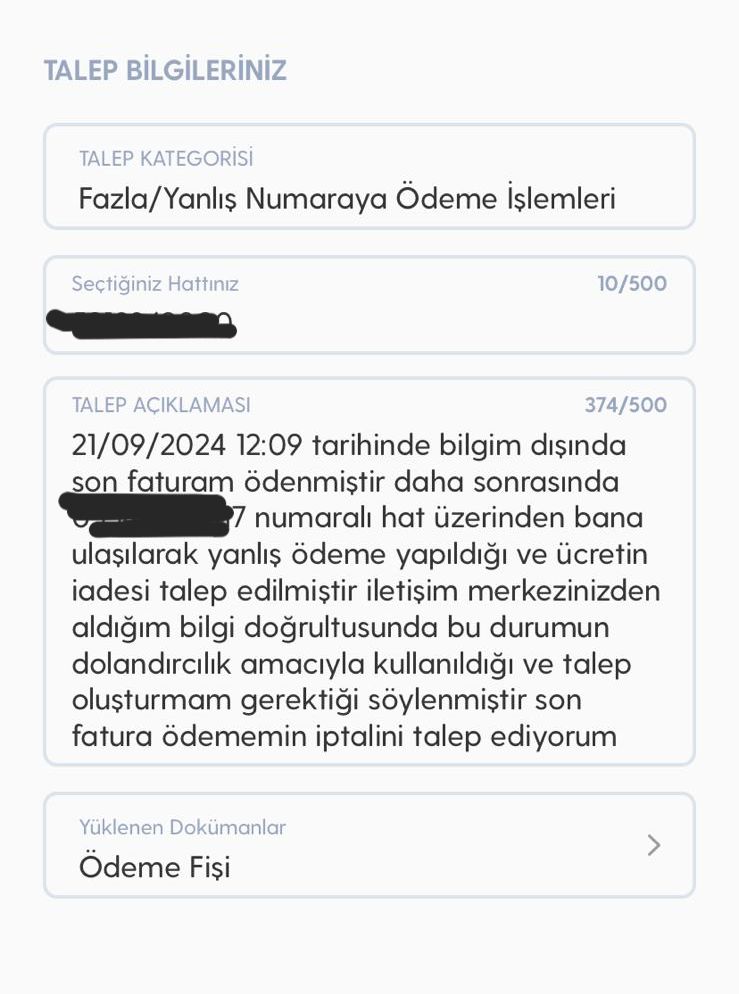The width and height of the screenshot is (739, 994).
Task: Expand the Yüklenen Dokümanlar row
Action: click(368, 846)
